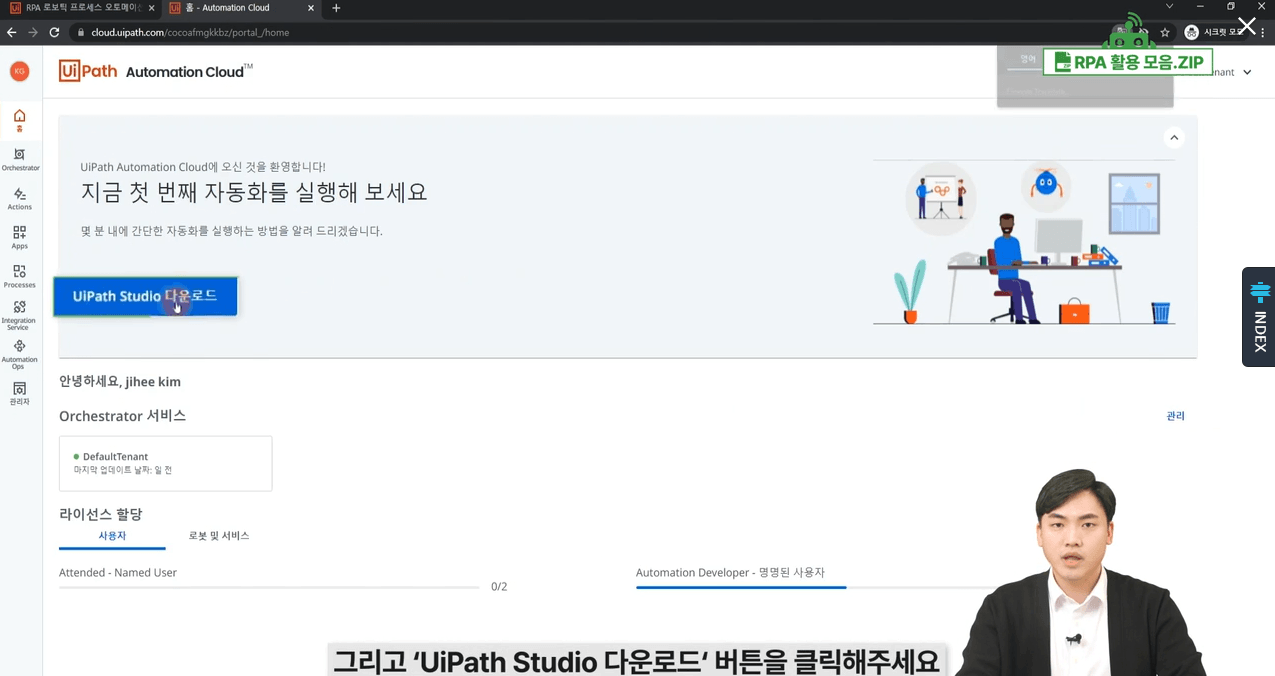1275x676 pixels.
Task: Open the DefaultTenant service card
Action: pyautogui.click(x=165, y=463)
